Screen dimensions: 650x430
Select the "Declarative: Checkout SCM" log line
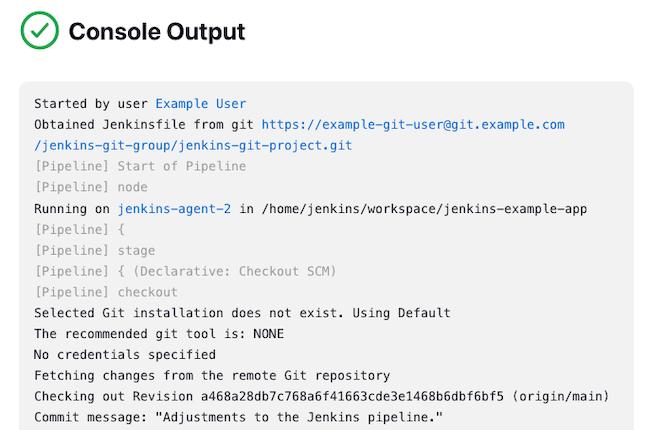click(186, 272)
